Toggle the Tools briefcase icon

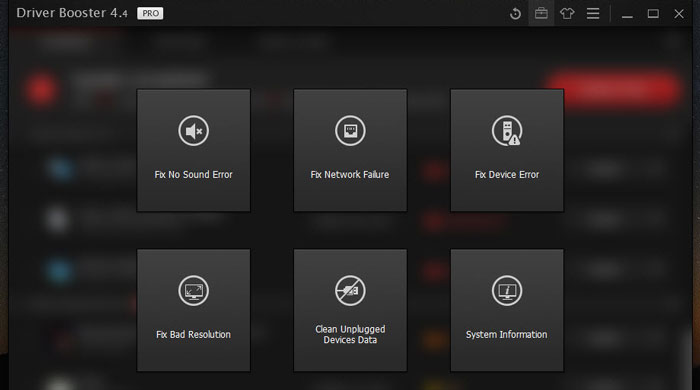[541, 13]
